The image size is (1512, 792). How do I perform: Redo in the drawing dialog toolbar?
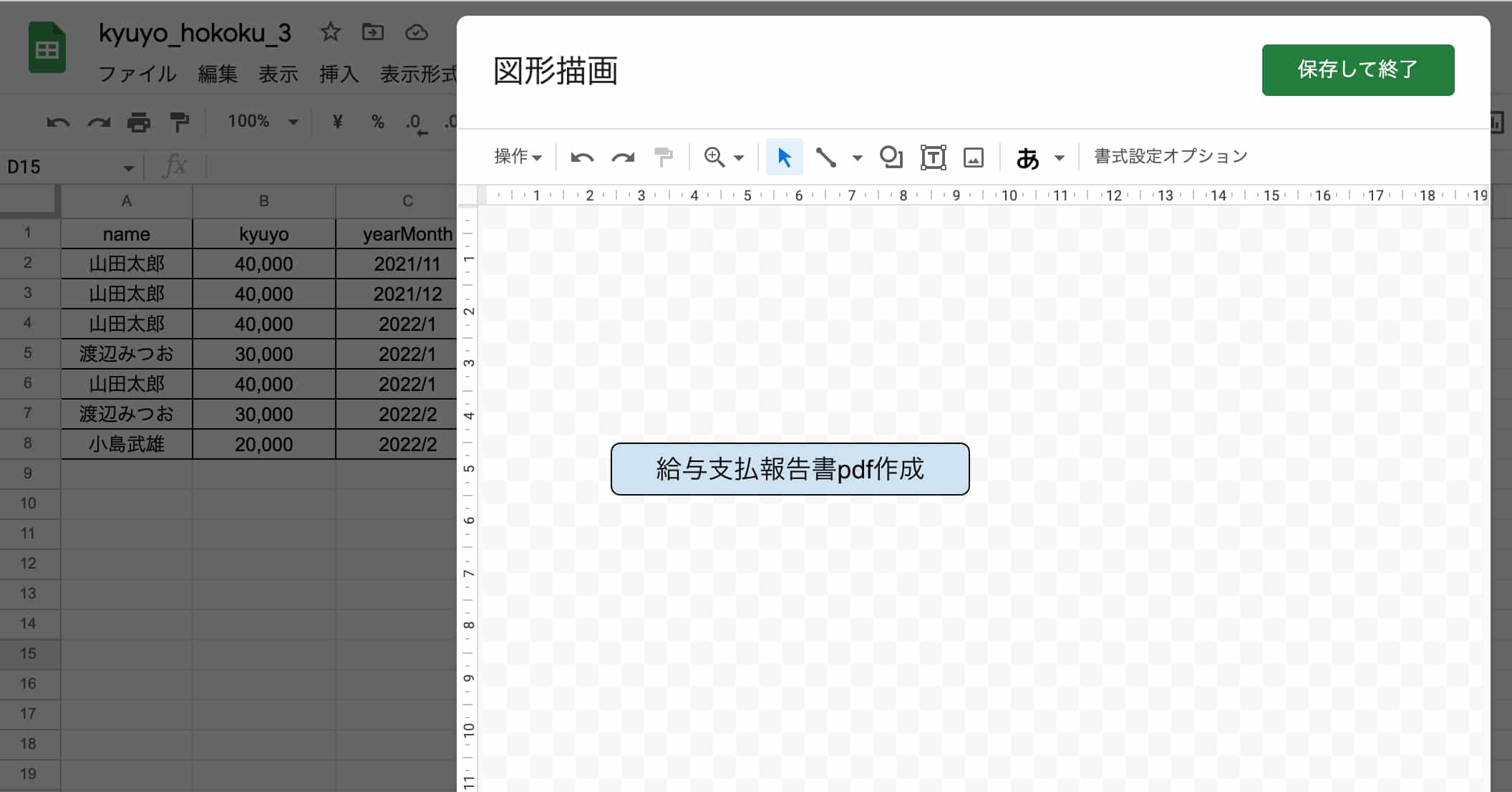coord(623,157)
